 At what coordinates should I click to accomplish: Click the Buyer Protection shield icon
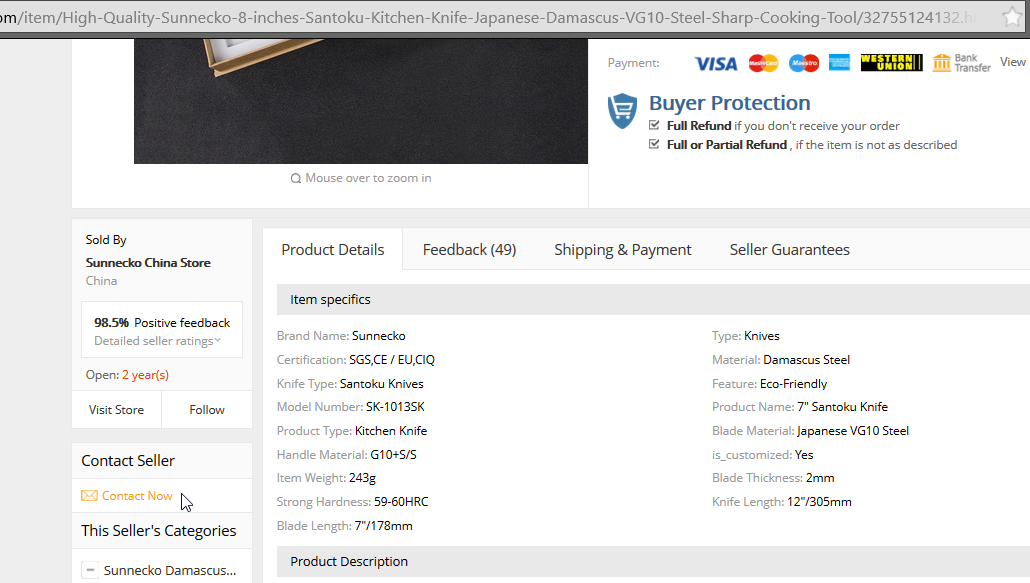[622, 110]
